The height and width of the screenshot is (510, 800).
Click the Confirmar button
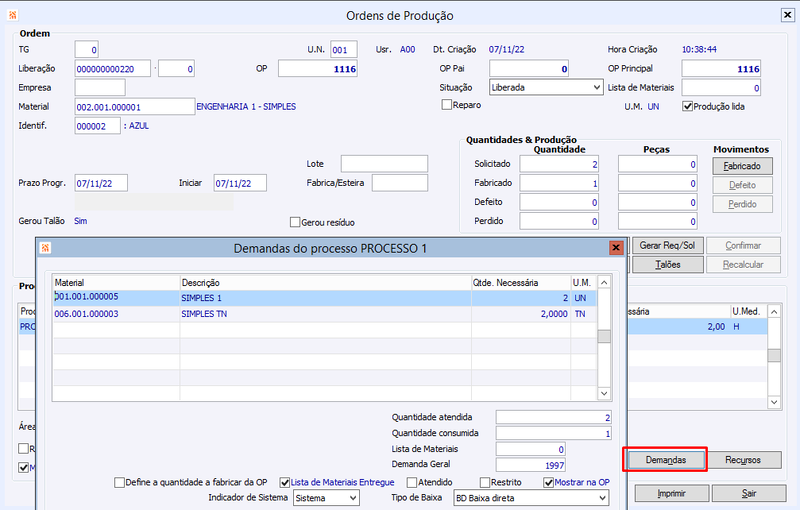(x=743, y=246)
